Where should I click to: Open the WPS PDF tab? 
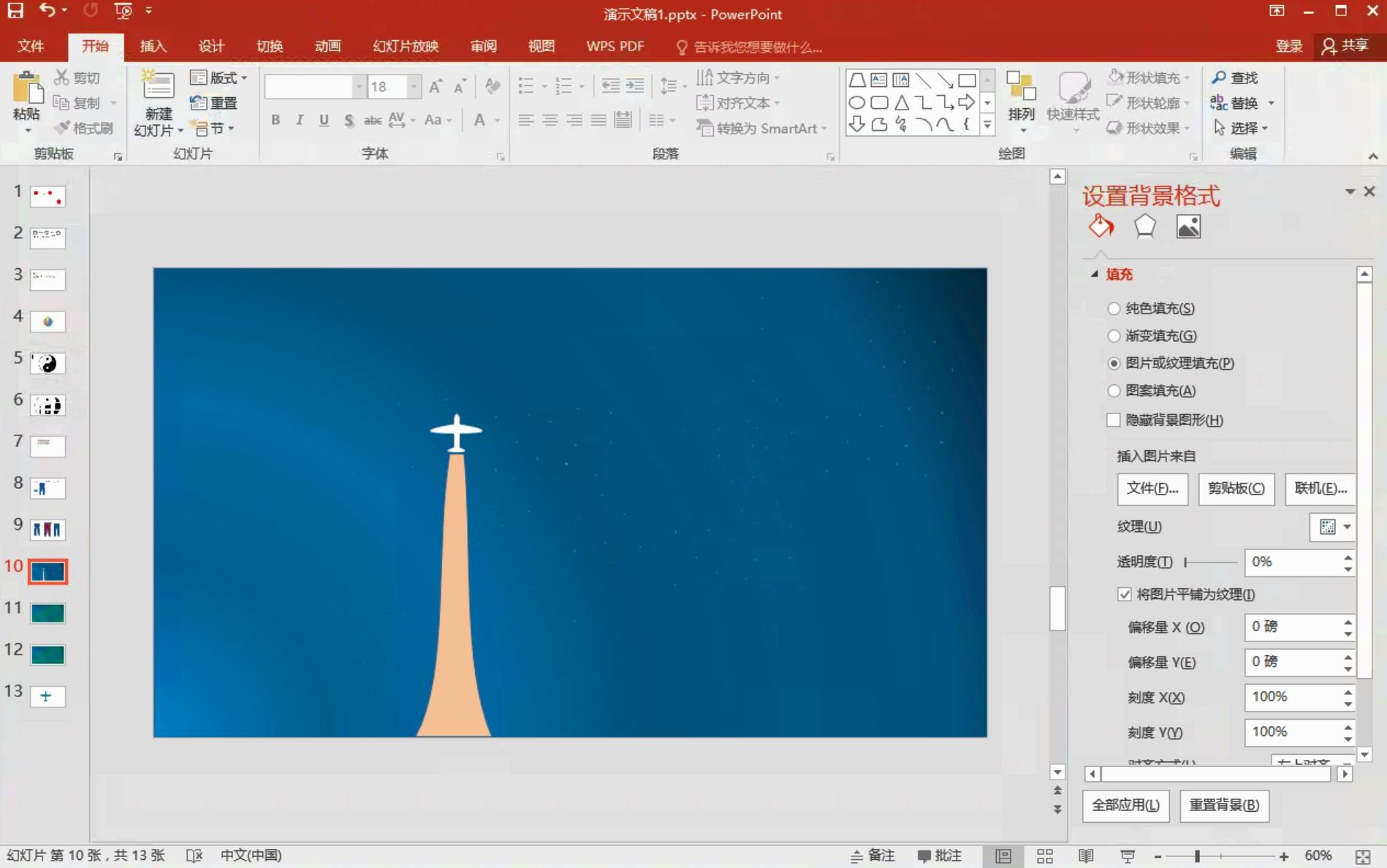(615, 47)
